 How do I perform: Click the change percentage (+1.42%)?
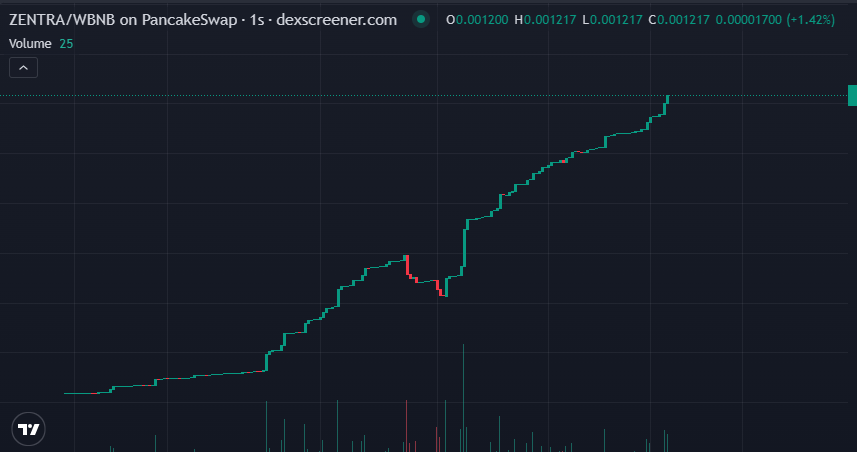[811, 20]
